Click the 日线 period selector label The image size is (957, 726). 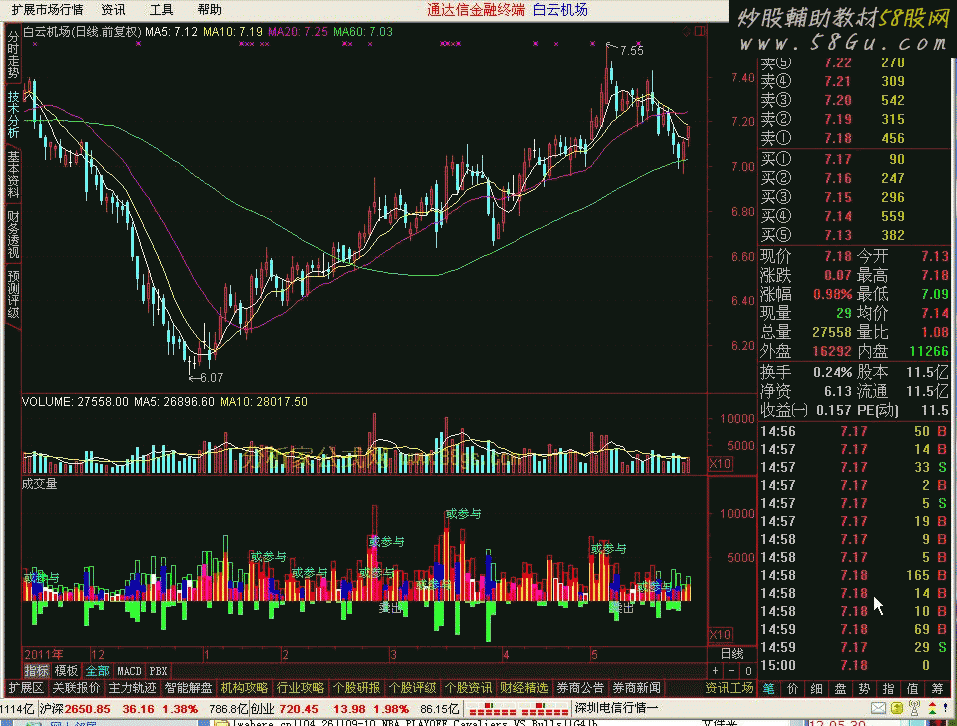pos(733,653)
